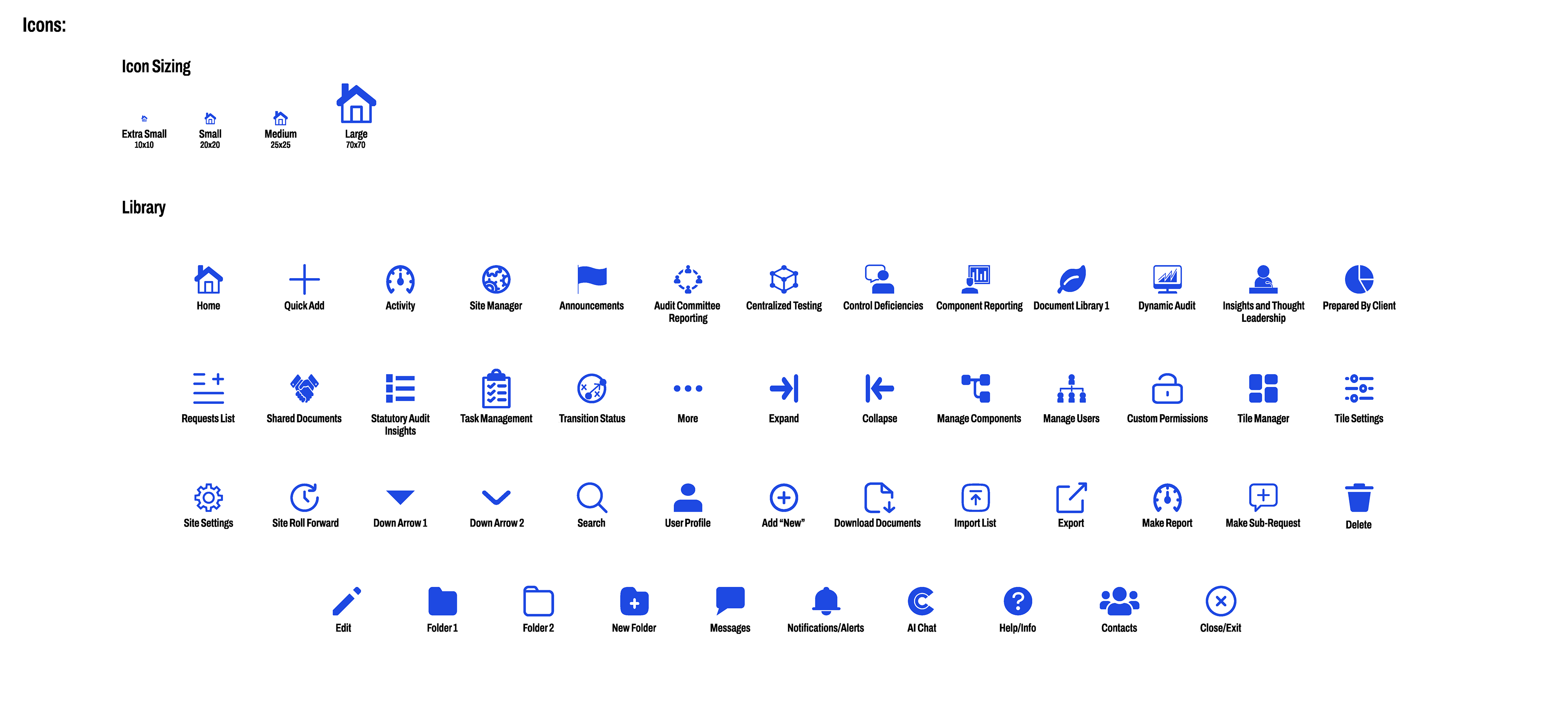This screenshot has width=1568, height=722.
Task: Open the Site Settings gear icon
Action: tap(208, 498)
